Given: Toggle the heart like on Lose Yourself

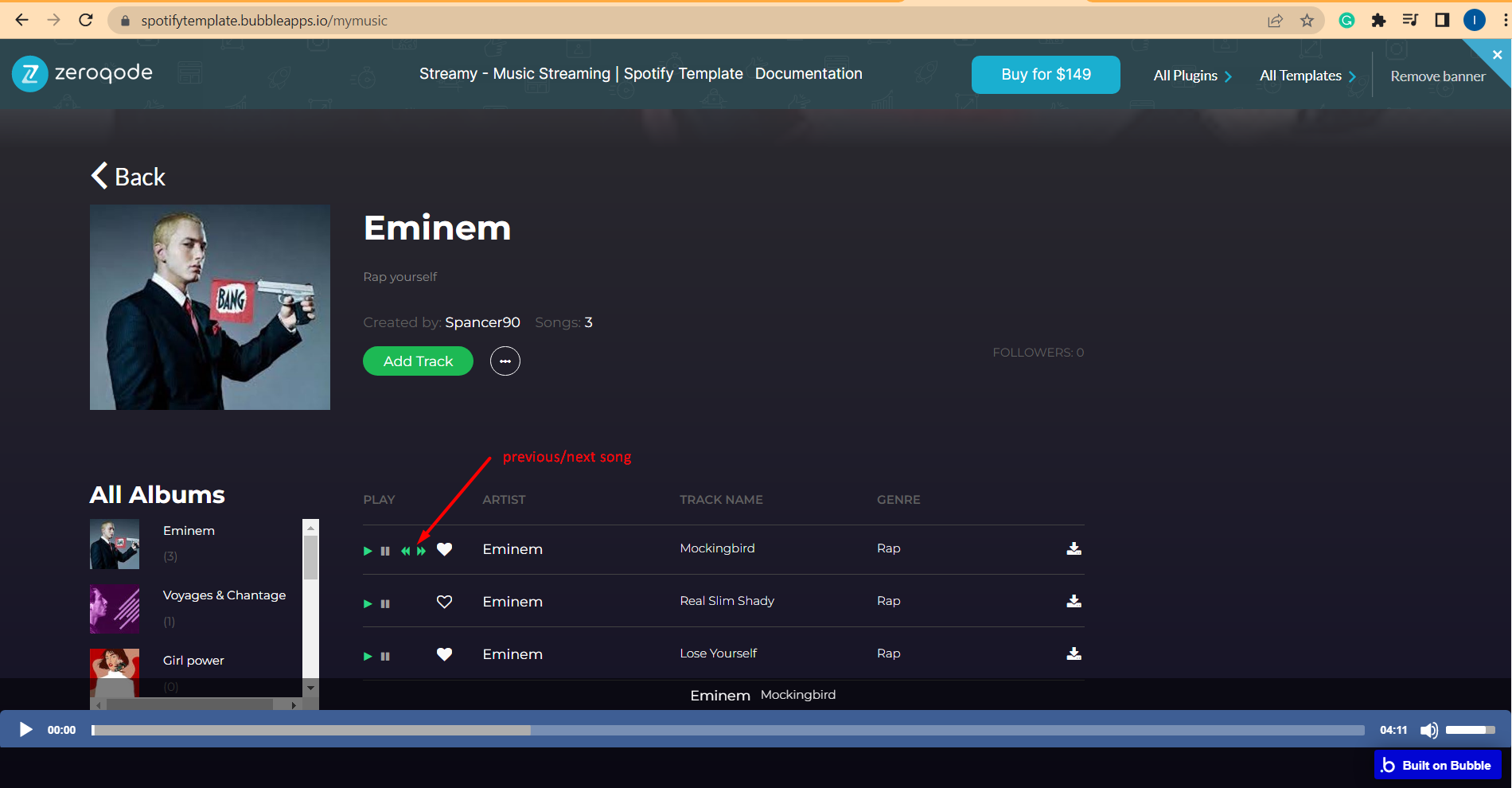Looking at the screenshot, I should pyautogui.click(x=444, y=654).
